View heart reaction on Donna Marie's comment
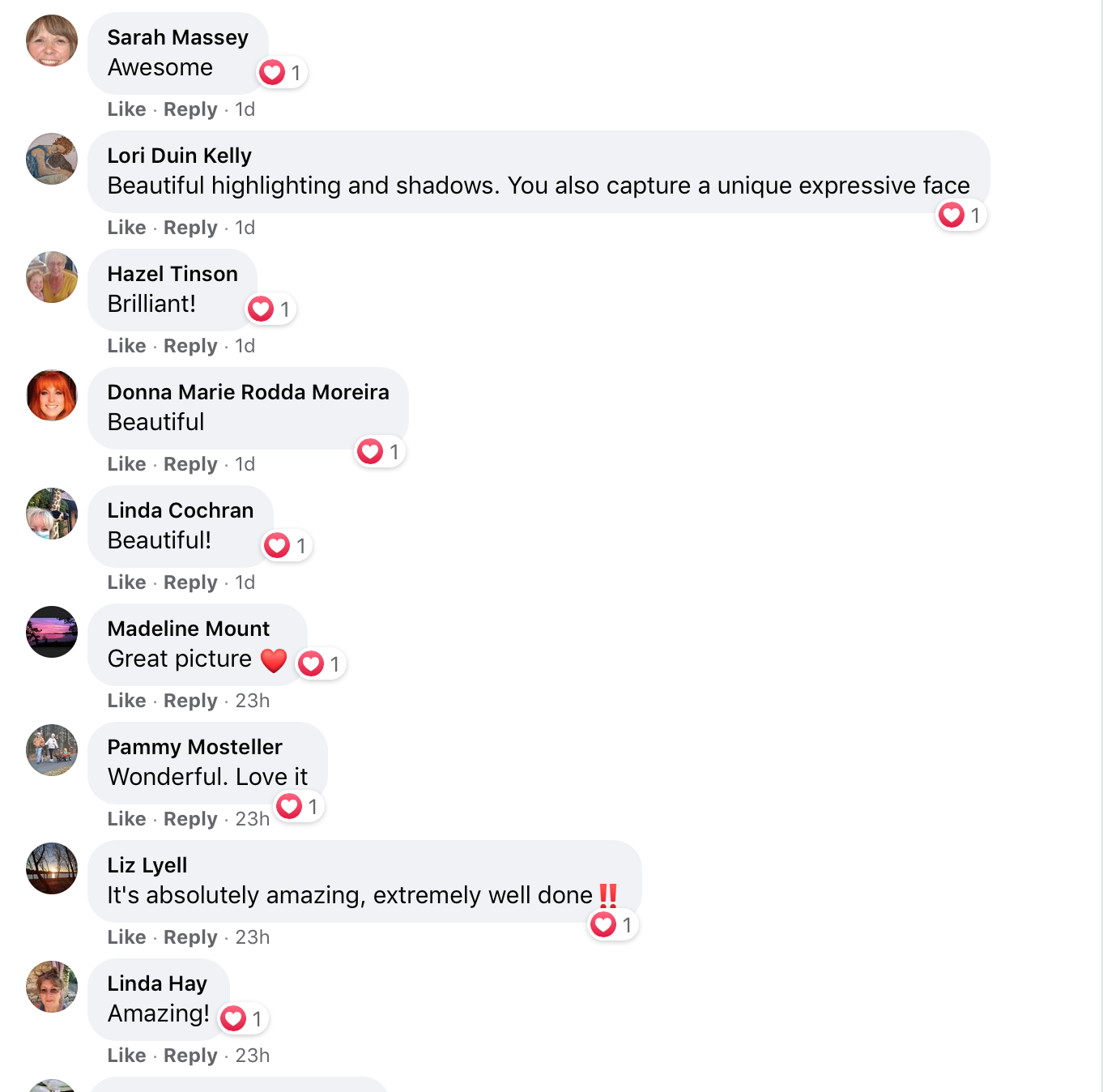Image resolution: width=1103 pixels, height=1092 pixels. (380, 452)
